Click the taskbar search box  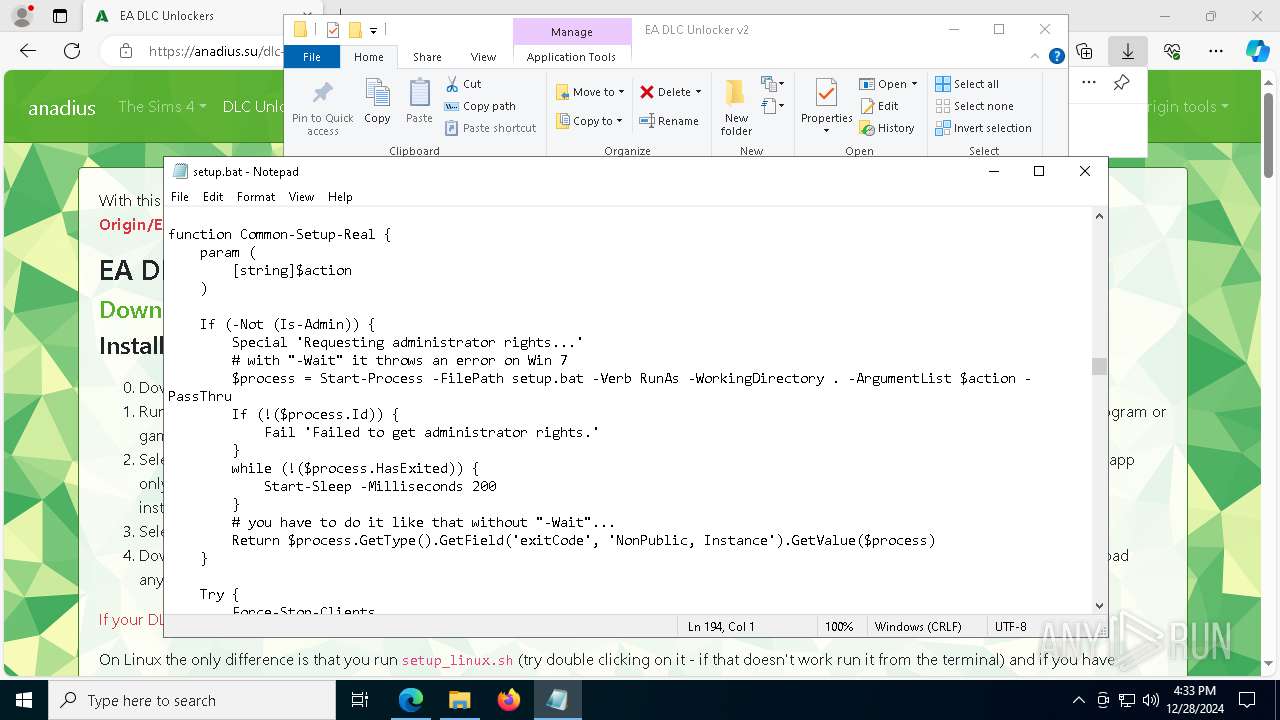point(192,700)
